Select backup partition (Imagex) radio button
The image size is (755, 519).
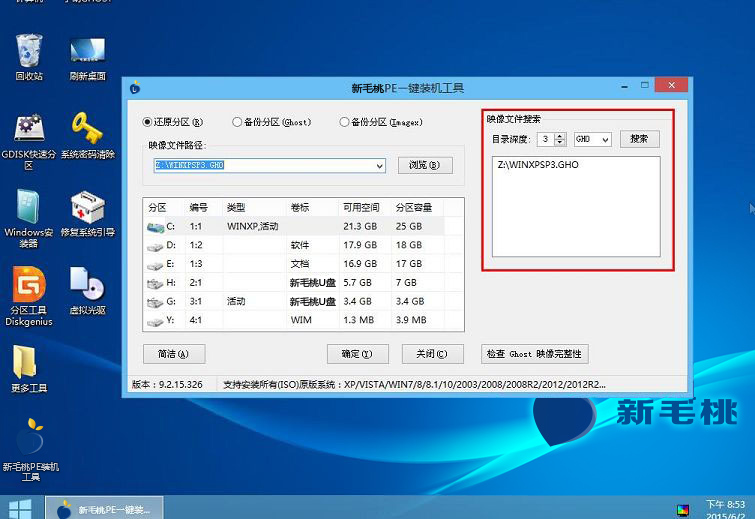(344, 122)
